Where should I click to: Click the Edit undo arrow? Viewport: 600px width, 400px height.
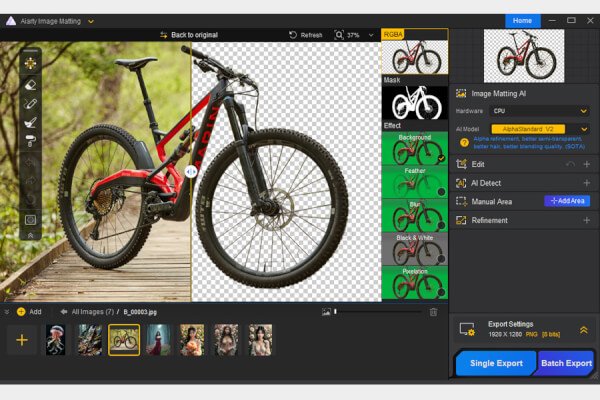click(x=570, y=164)
